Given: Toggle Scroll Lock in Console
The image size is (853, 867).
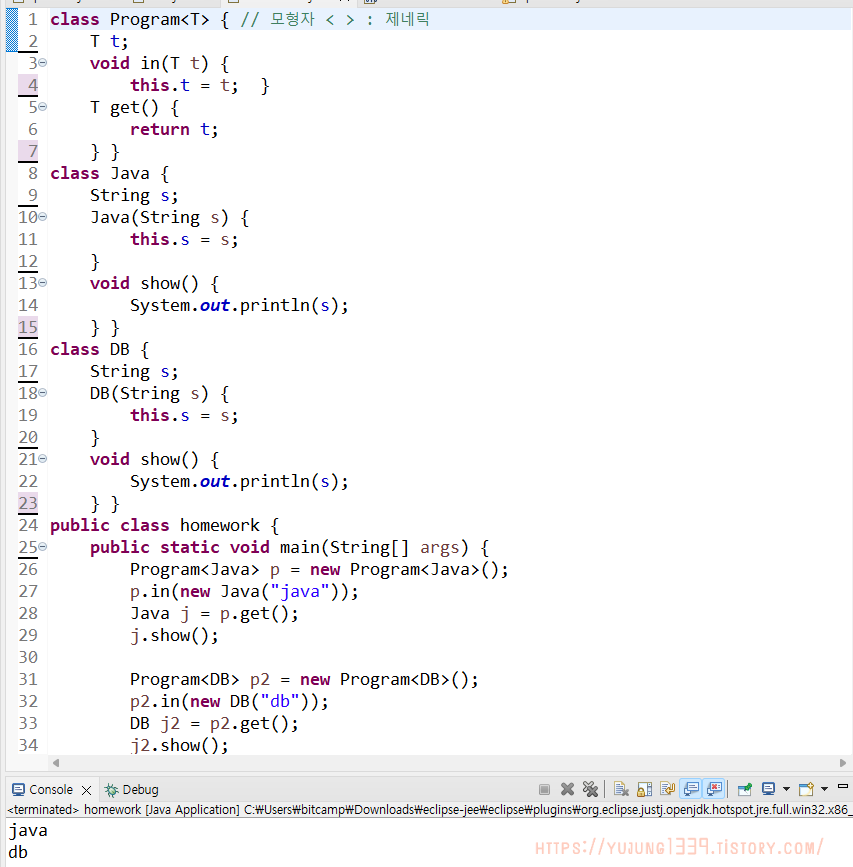Looking at the screenshot, I should click(645, 789).
